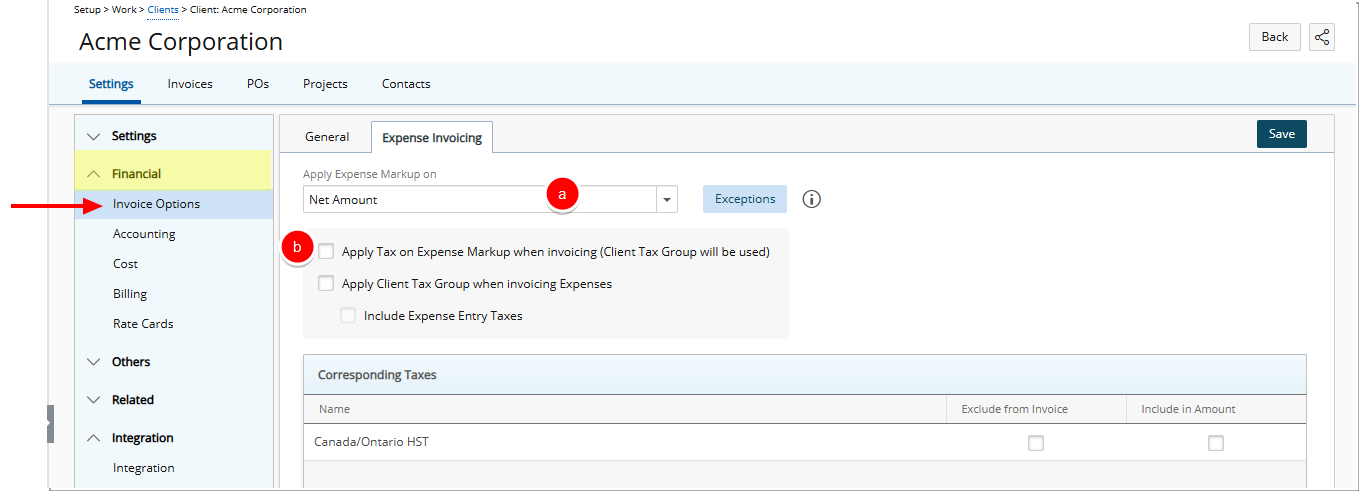Expand the Others section
The width and height of the screenshot is (1359, 491).
[94, 362]
